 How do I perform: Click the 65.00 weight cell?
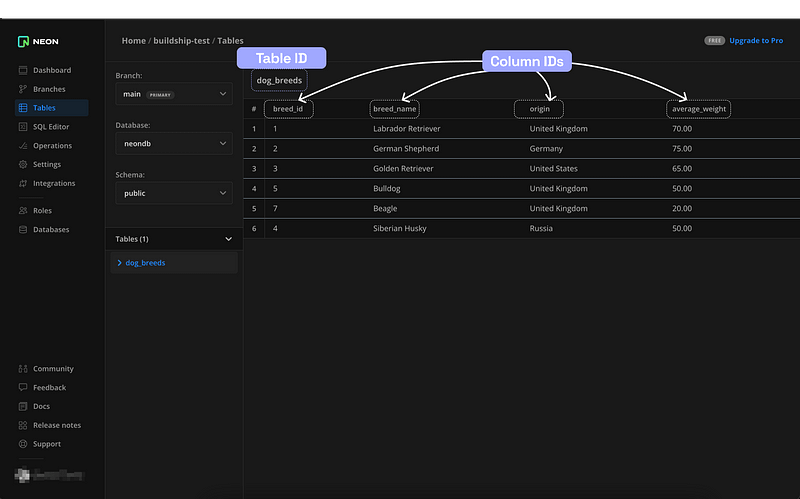click(682, 168)
